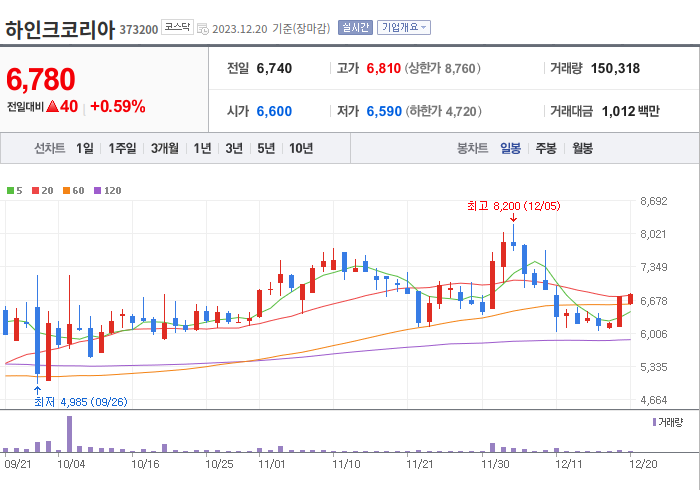This screenshot has width=700, height=490.
Task: Click the current price 6,780
Action: [41, 79]
